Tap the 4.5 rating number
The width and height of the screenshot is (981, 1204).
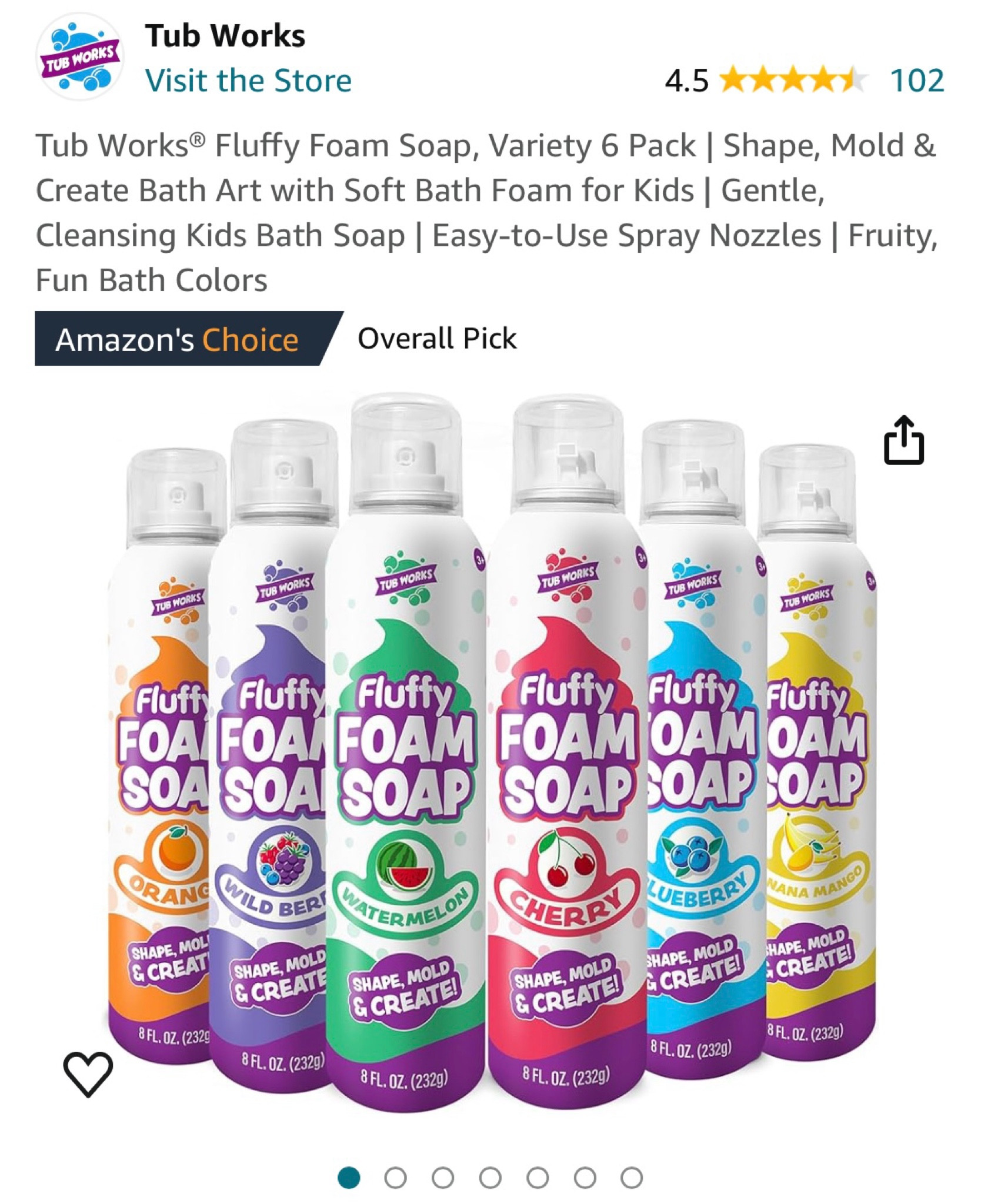(x=686, y=81)
